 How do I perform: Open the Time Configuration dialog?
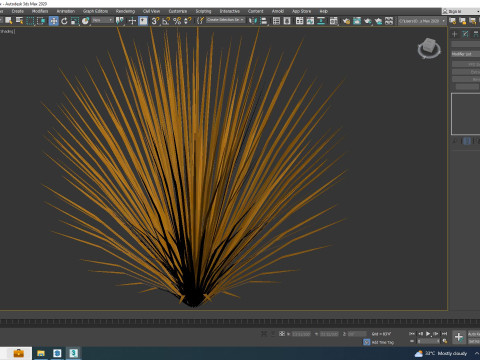pyautogui.click(x=445, y=341)
